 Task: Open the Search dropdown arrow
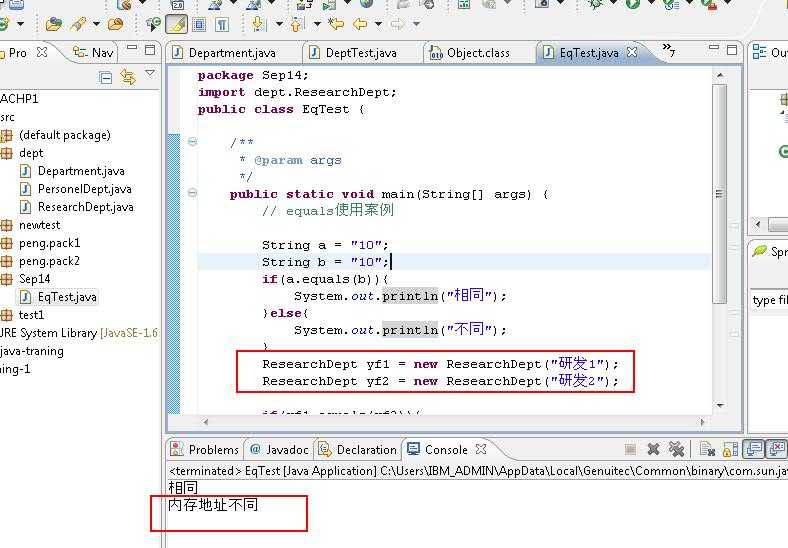pyautogui.click(x=96, y=24)
